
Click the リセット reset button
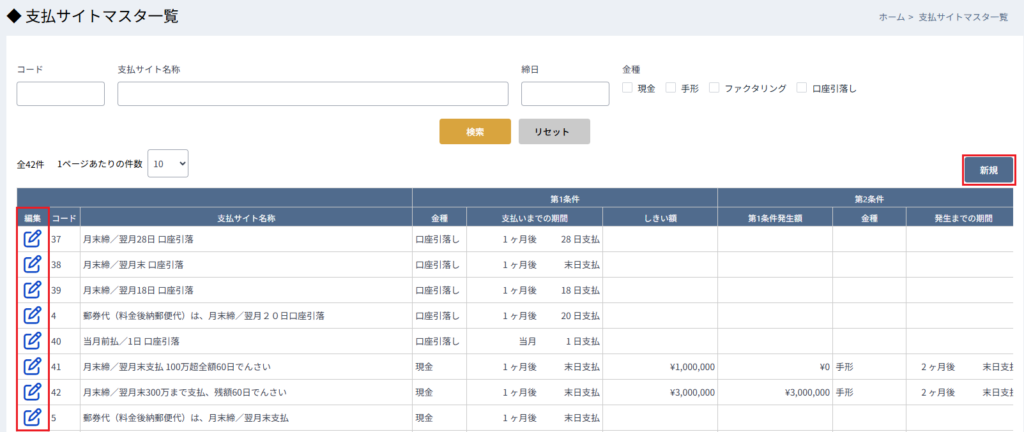click(x=553, y=132)
